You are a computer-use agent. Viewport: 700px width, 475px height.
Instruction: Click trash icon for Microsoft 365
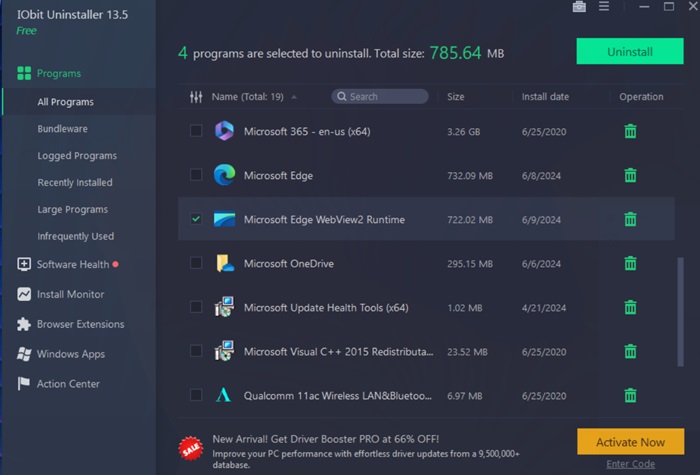630,131
